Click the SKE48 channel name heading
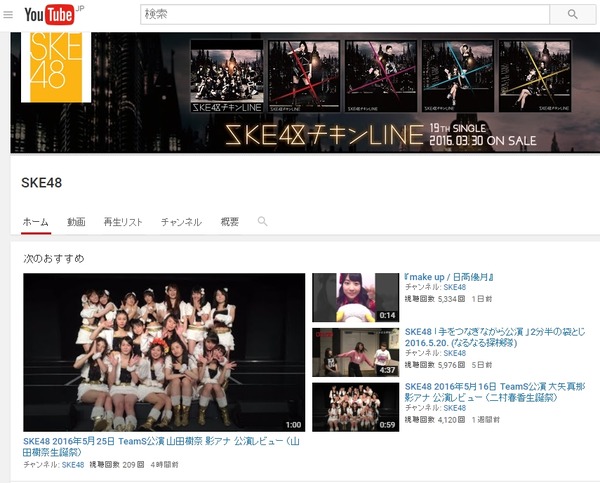Image resolution: width=600 pixels, height=483 pixels. (x=41, y=183)
